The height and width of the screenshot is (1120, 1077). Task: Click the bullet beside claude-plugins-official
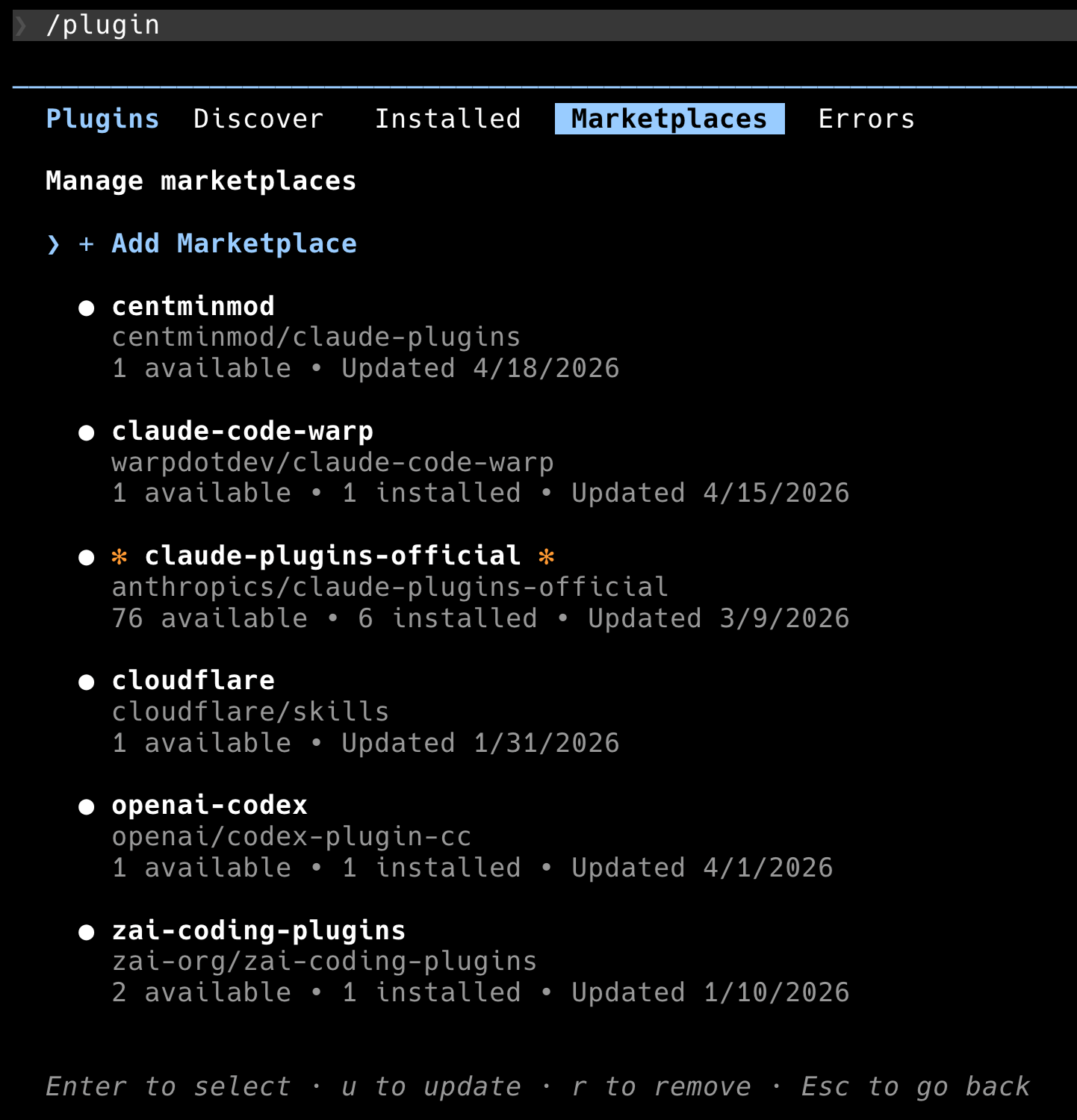pos(87,557)
